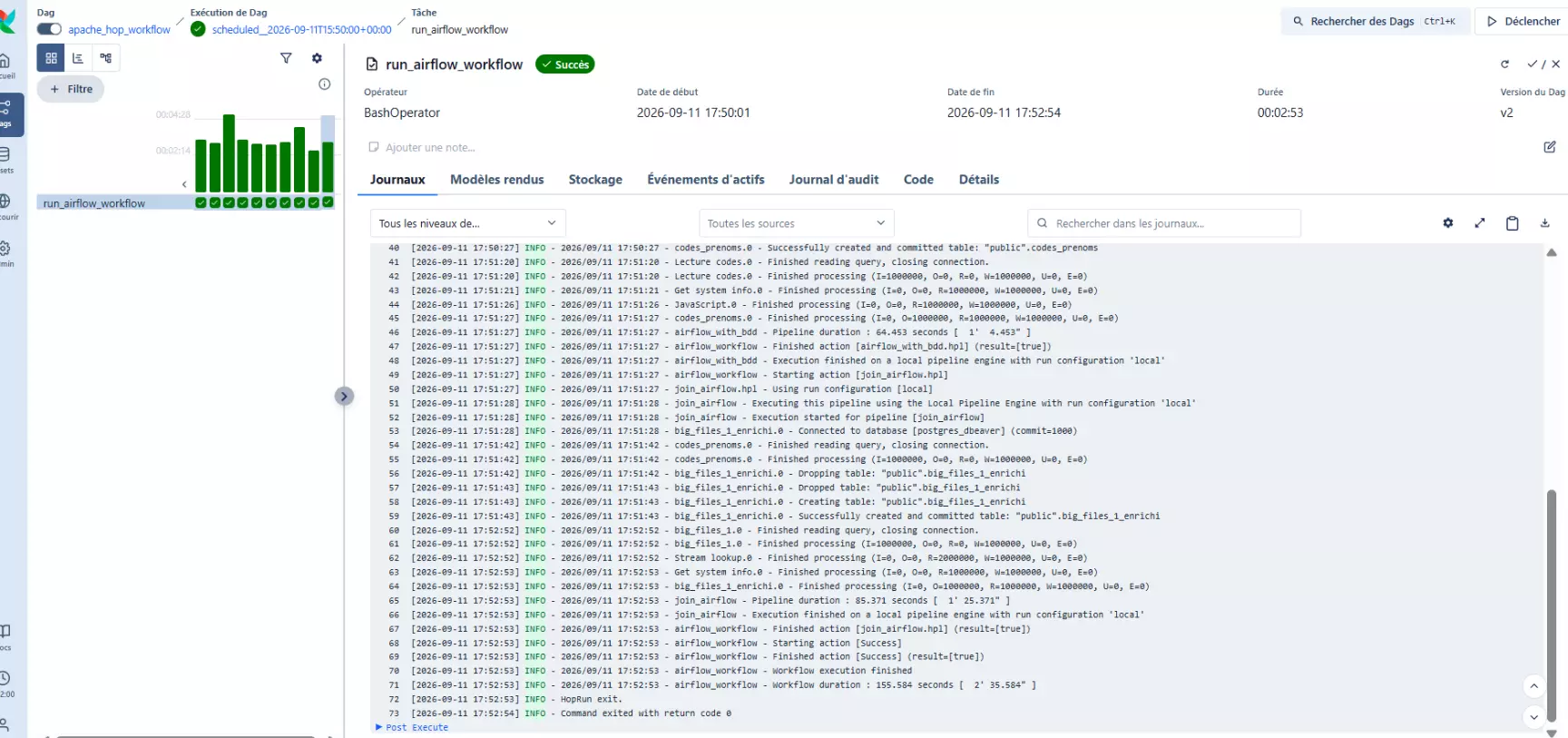Switch to the grid view icon
This screenshot has width=1568, height=738.
point(51,58)
